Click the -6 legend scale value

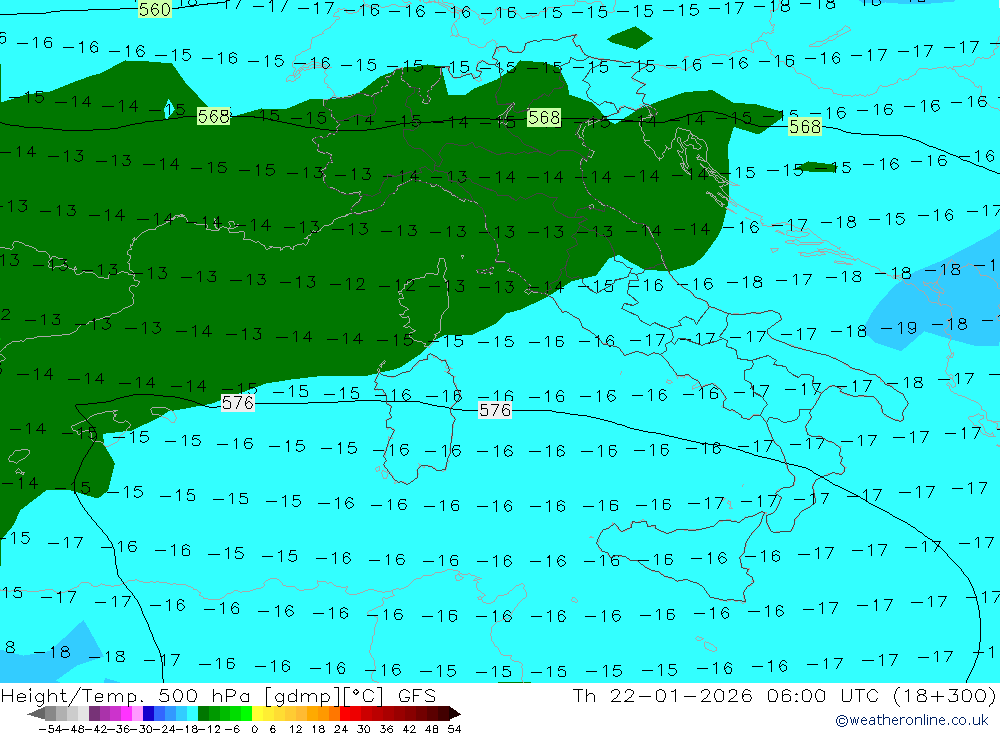click(233, 729)
